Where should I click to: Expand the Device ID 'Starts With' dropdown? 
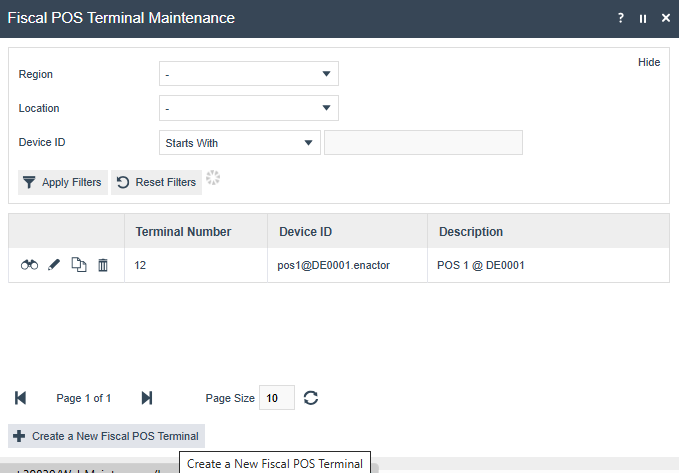click(239, 143)
